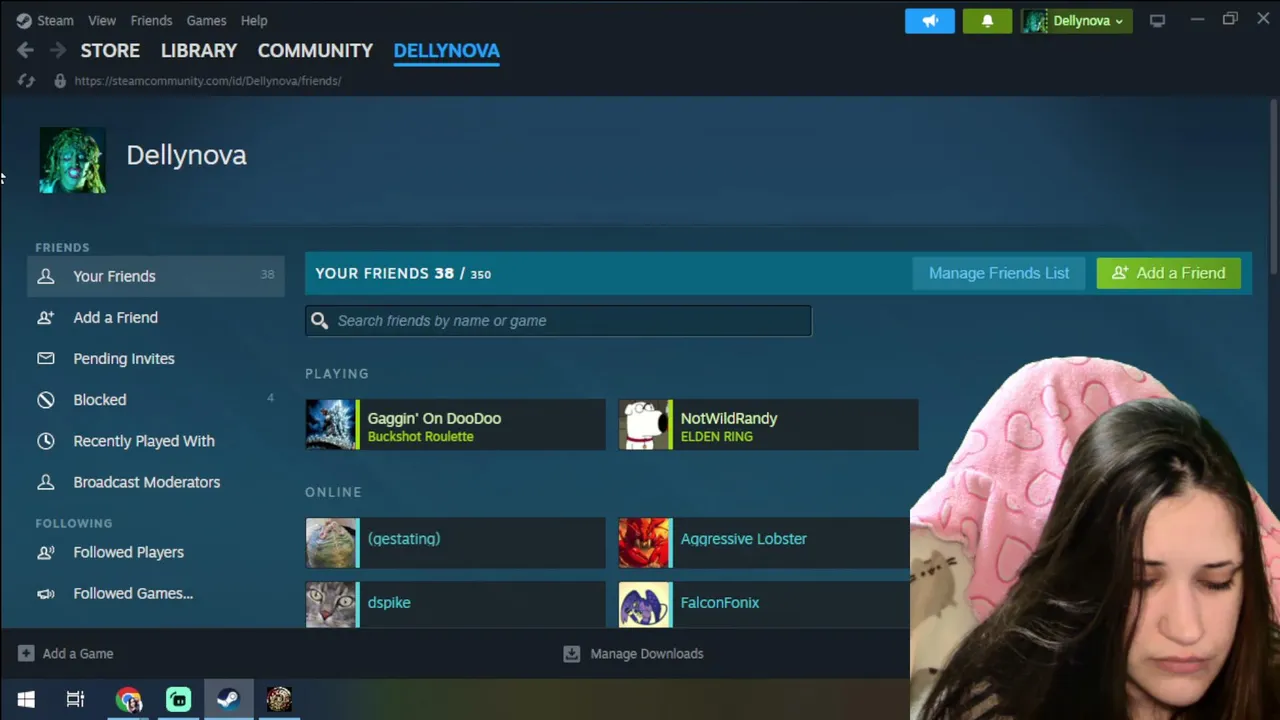The width and height of the screenshot is (1280, 720).
Task: Open FalconFonix friend entry
Action: [x=765, y=604]
